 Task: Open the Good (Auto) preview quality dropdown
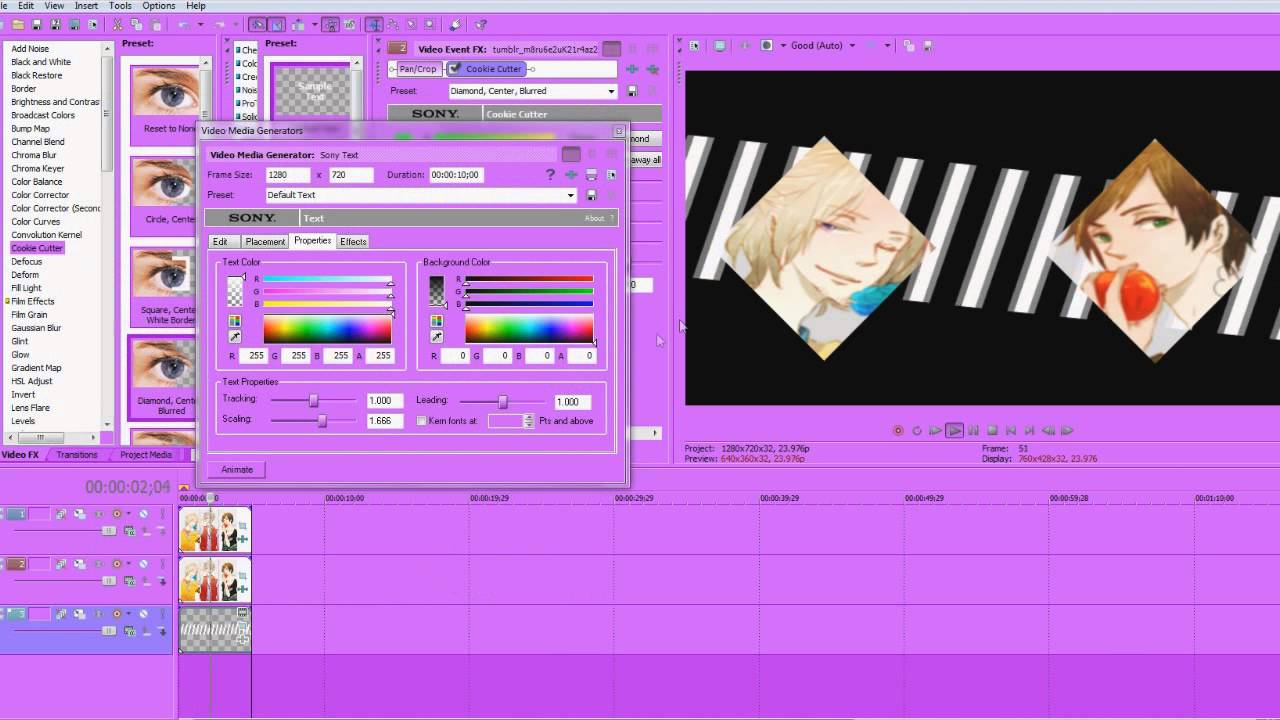click(x=852, y=45)
